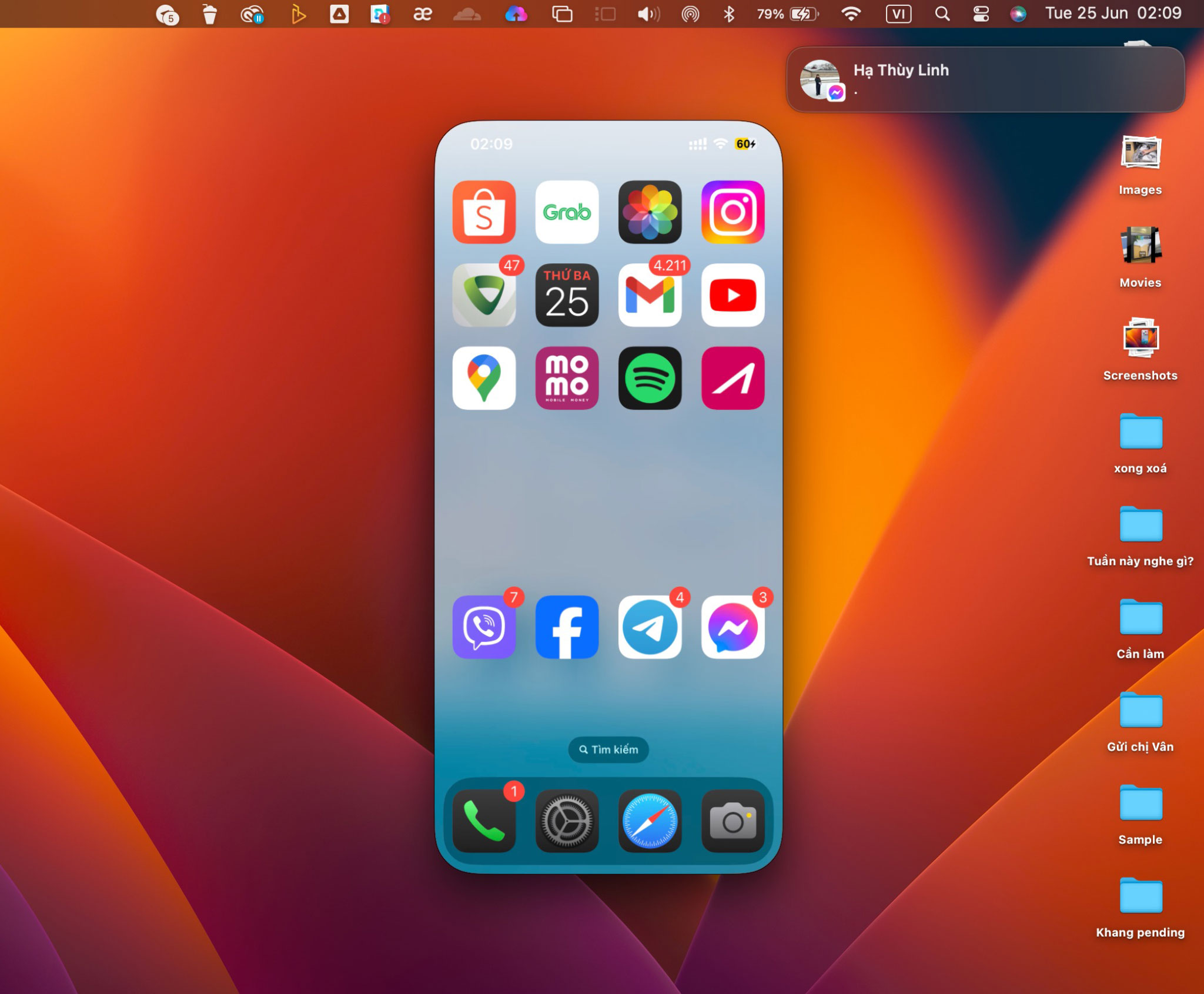Open battery status showing 79%
This screenshot has height=994, width=1204.
tap(788, 14)
